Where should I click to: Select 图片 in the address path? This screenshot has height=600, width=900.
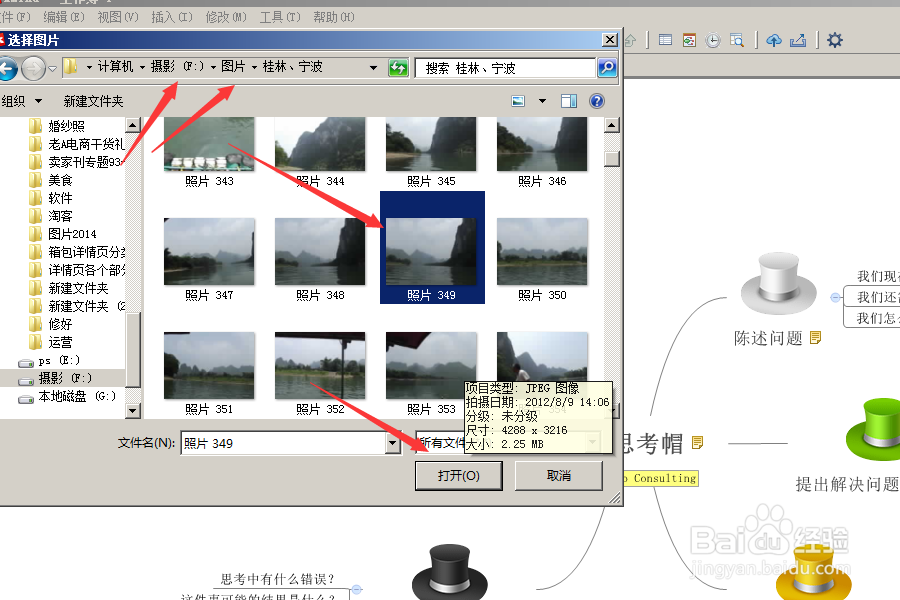[233, 67]
